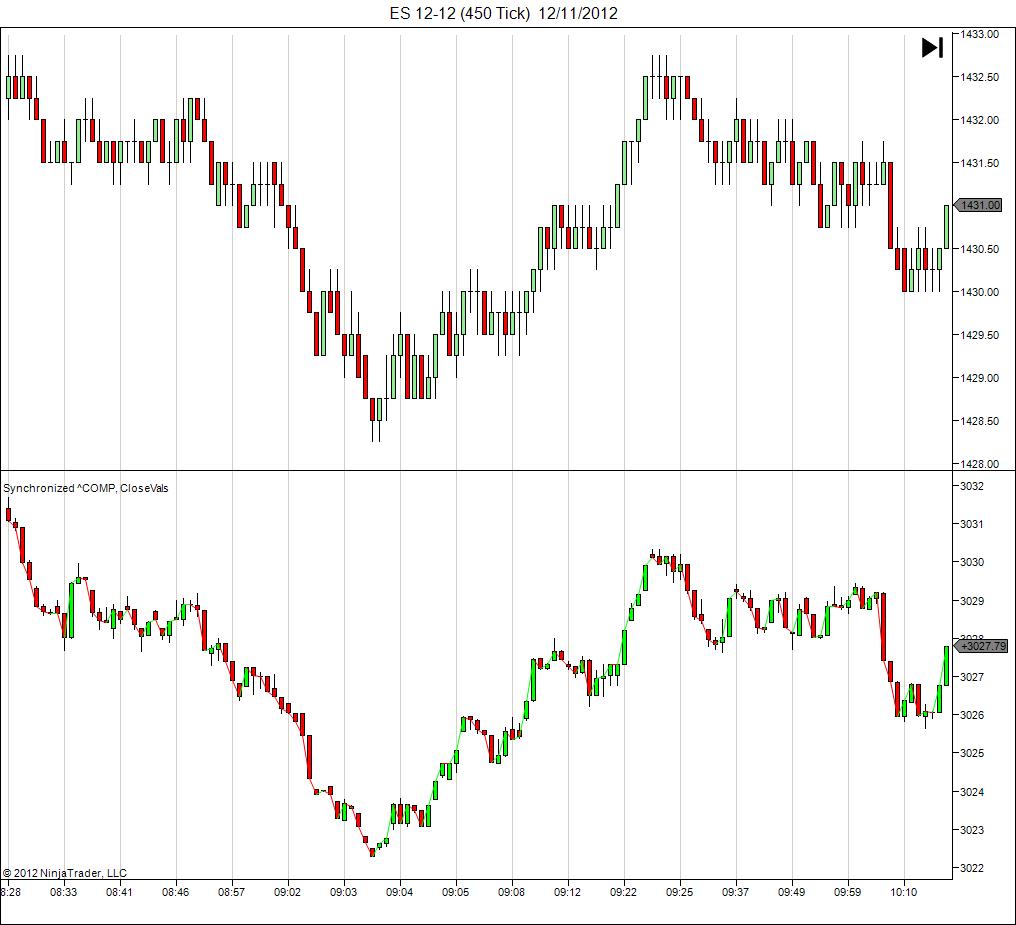This screenshot has height=925, width=1016.
Task: Click the 3027 indicator axis label
Action: click(971, 677)
